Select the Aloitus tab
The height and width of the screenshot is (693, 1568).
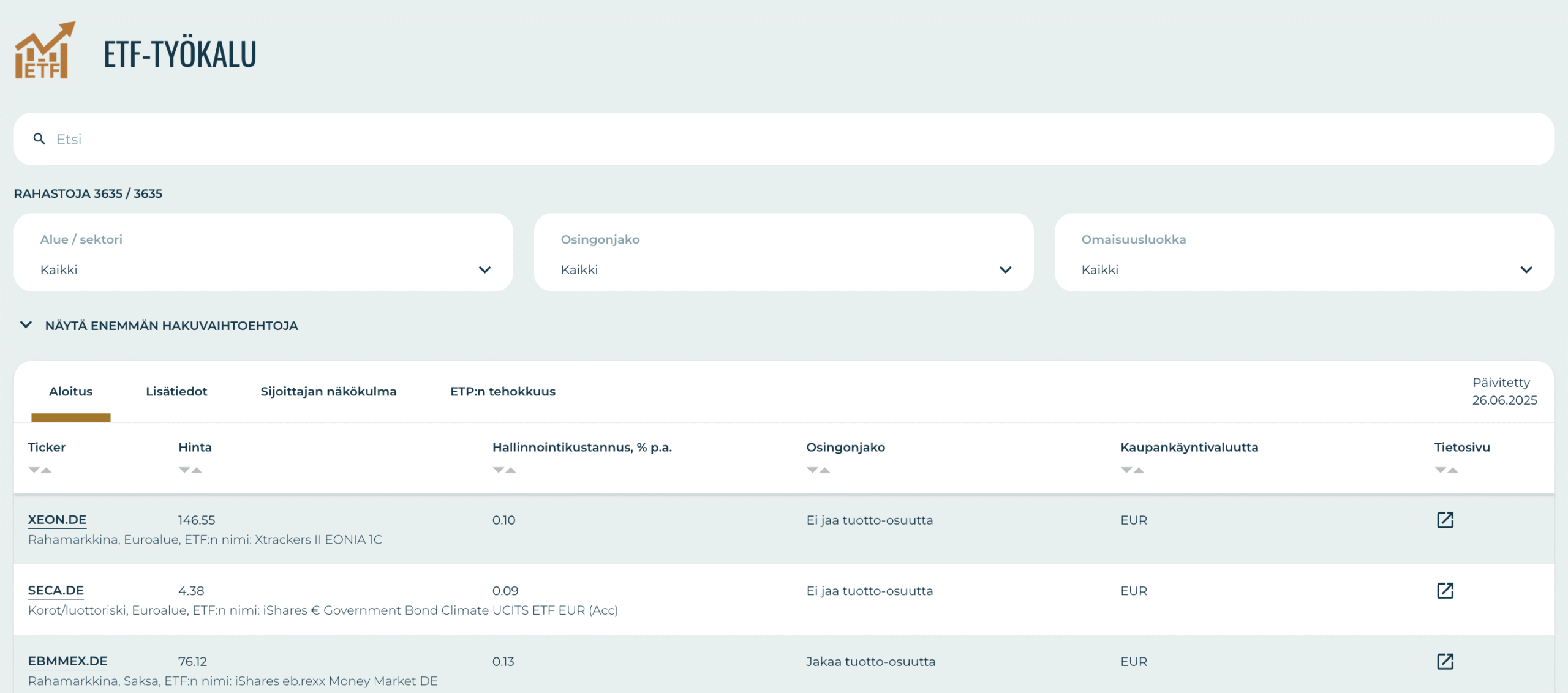click(x=71, y=391)
